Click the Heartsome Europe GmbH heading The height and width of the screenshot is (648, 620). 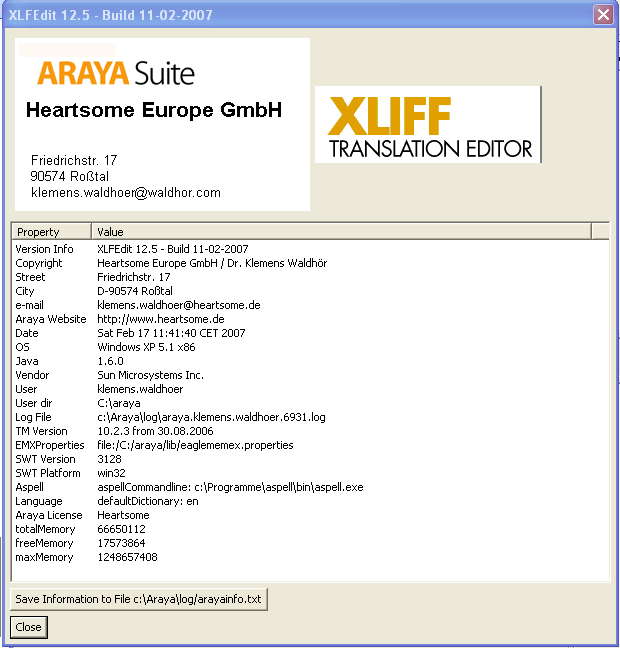153,110
